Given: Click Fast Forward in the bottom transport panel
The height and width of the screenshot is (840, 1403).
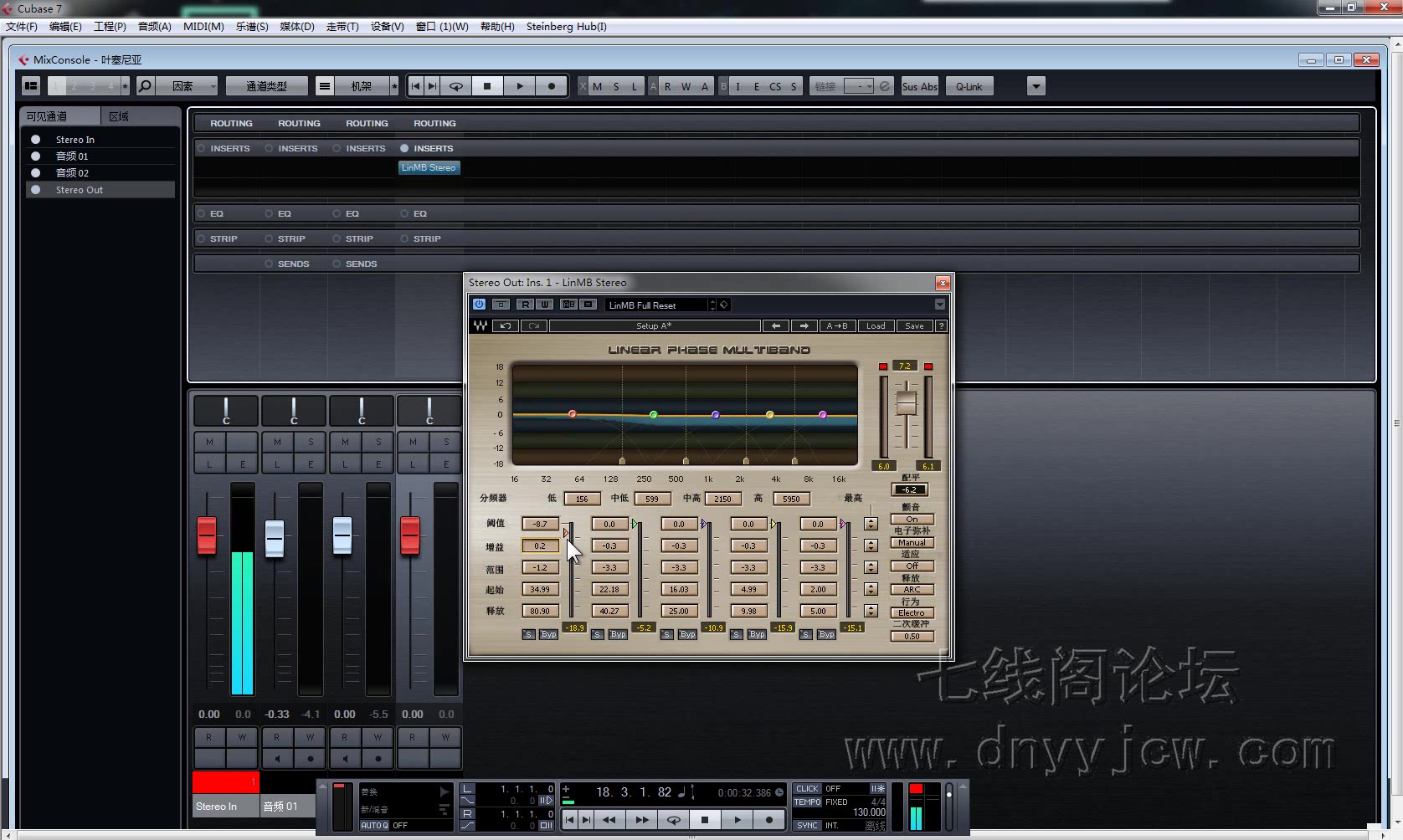Looking at the screenshot, I should coord(641,820).
